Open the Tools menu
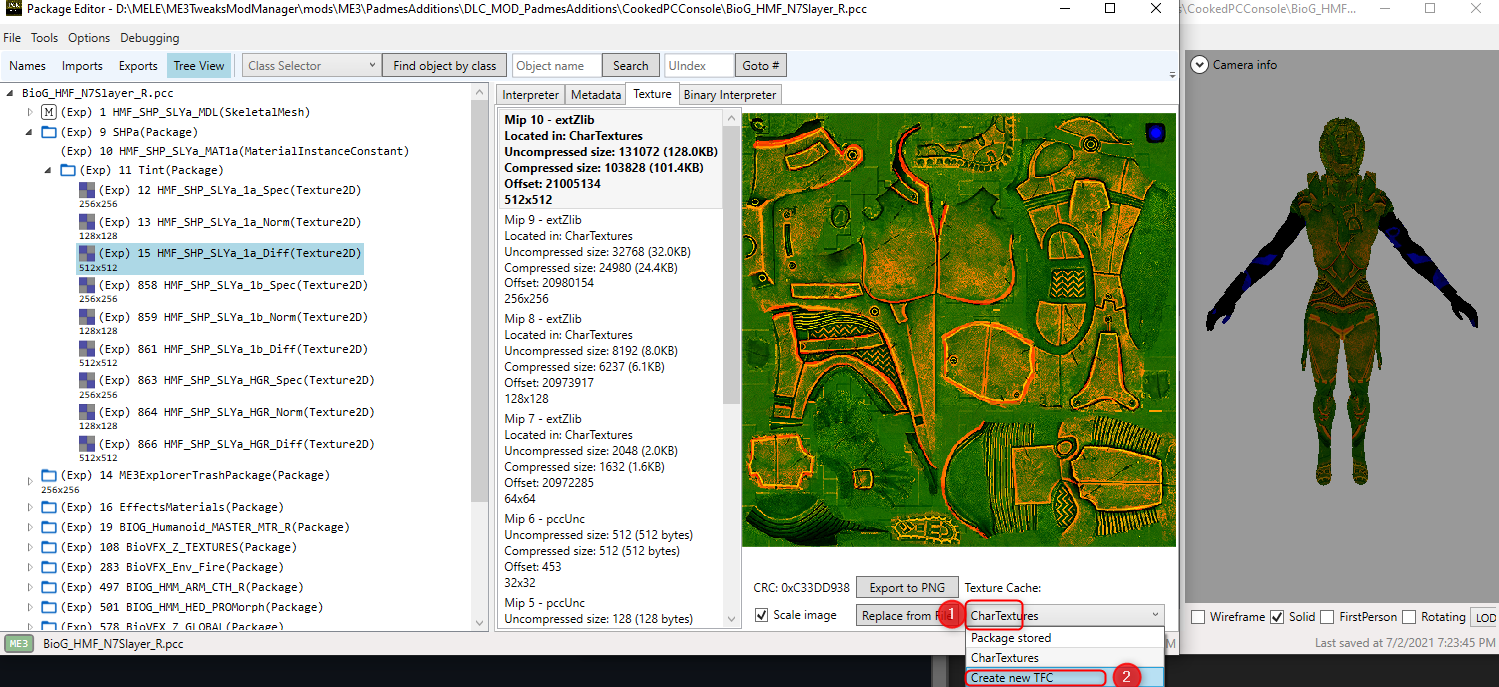The height and width of the screenshot is (687, 1499). coord(44,38)
